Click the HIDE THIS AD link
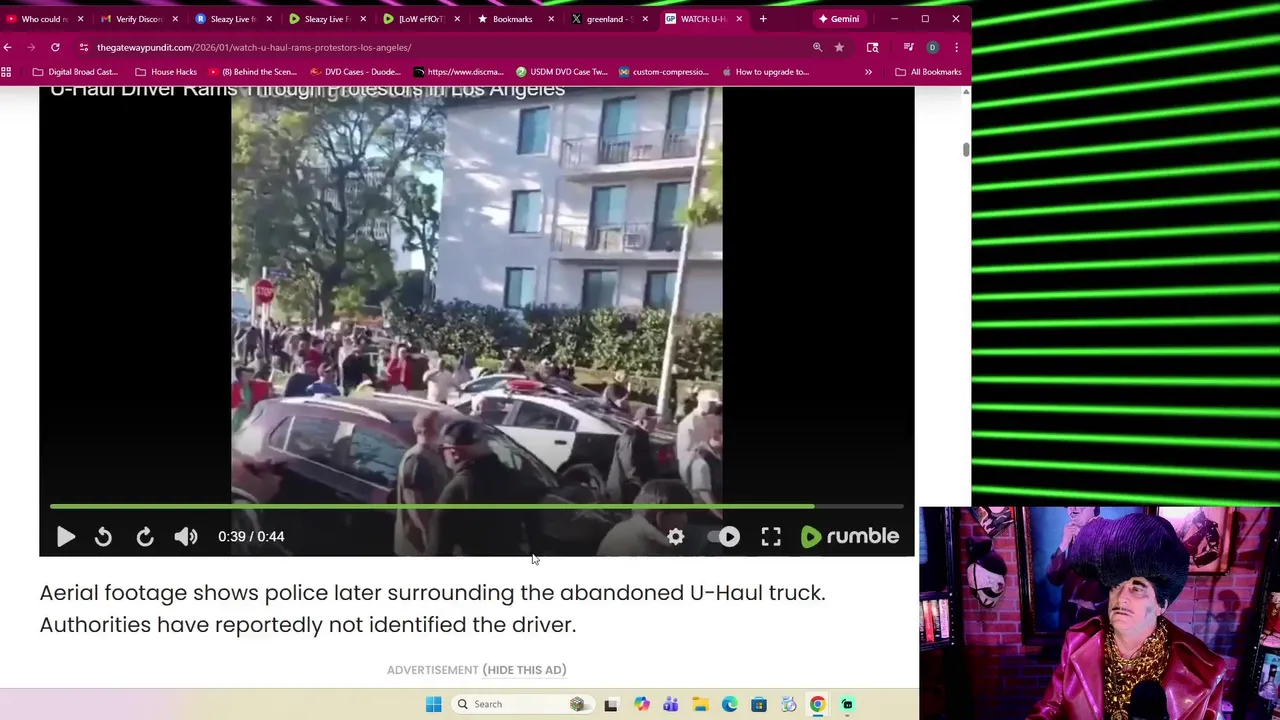1280x720 pixels. tap(525, 670)
